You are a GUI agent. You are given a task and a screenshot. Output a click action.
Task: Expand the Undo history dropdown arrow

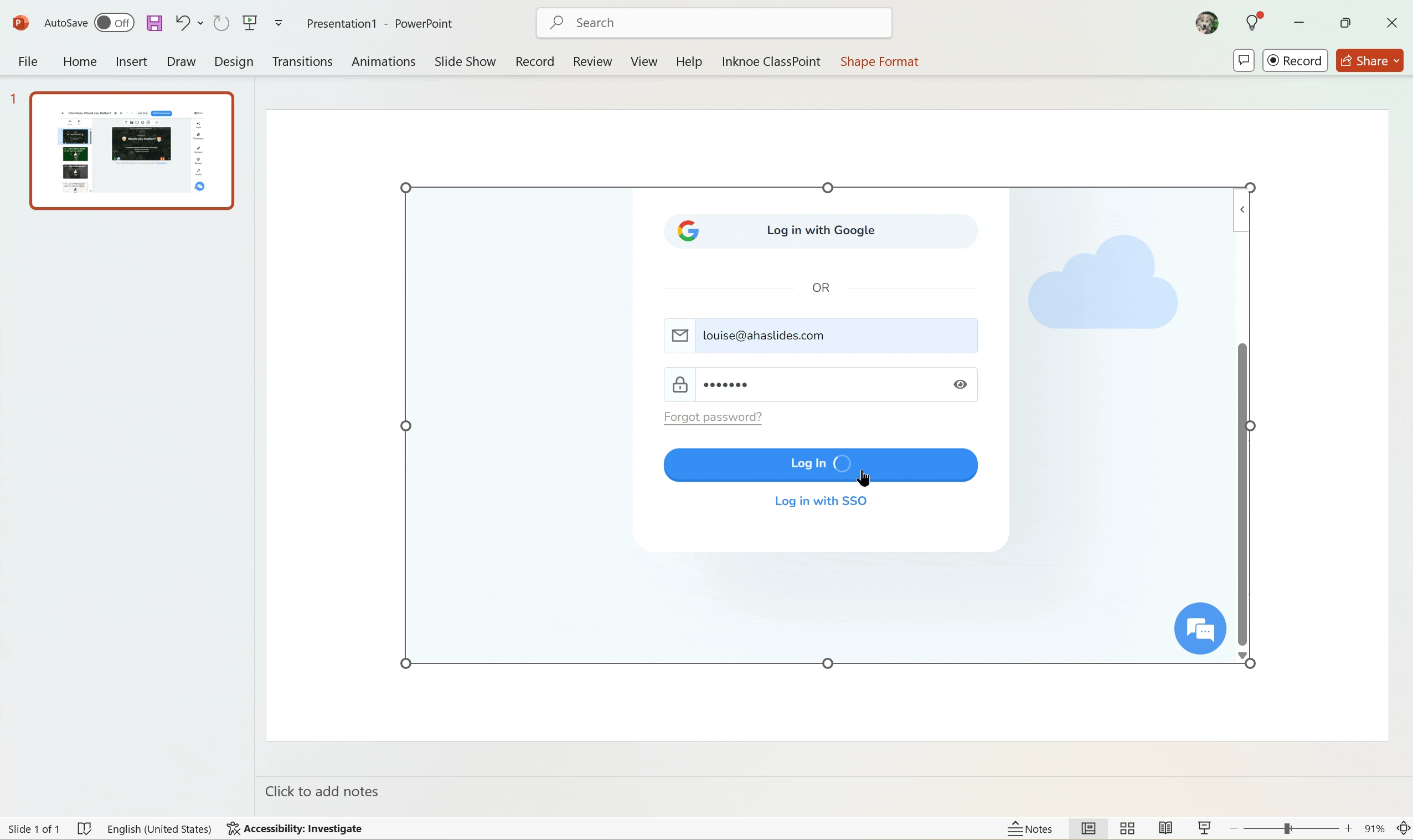click(x=200, y=23)
